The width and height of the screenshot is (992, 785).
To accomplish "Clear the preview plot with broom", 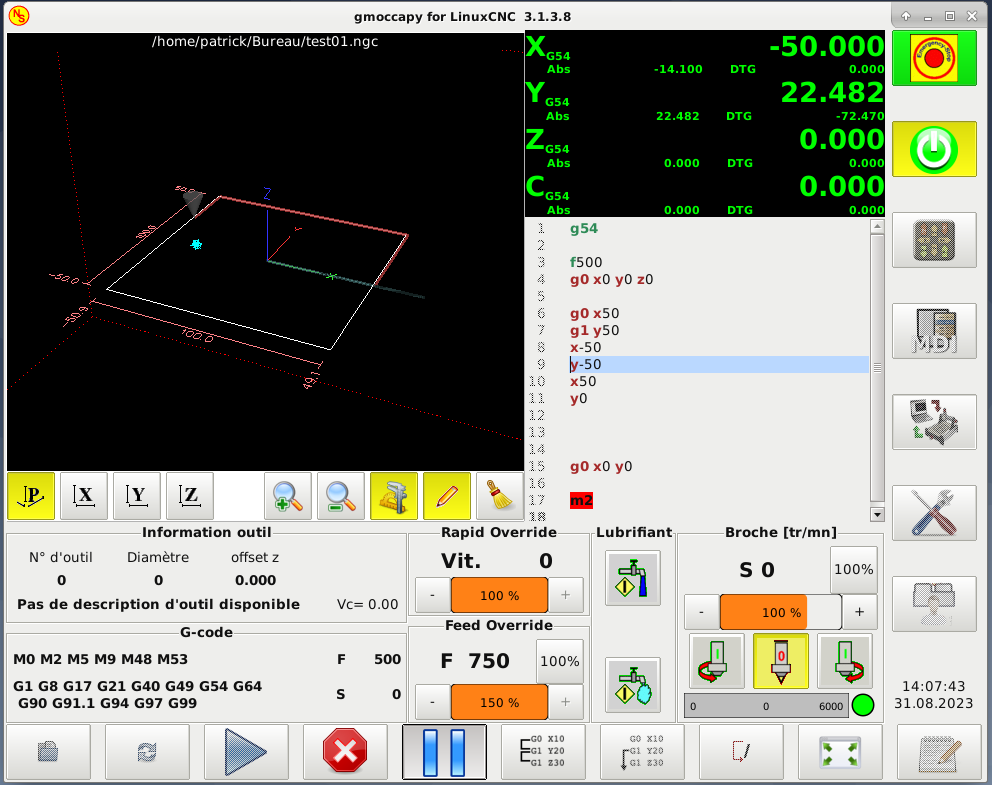I will tap(500, 496).
